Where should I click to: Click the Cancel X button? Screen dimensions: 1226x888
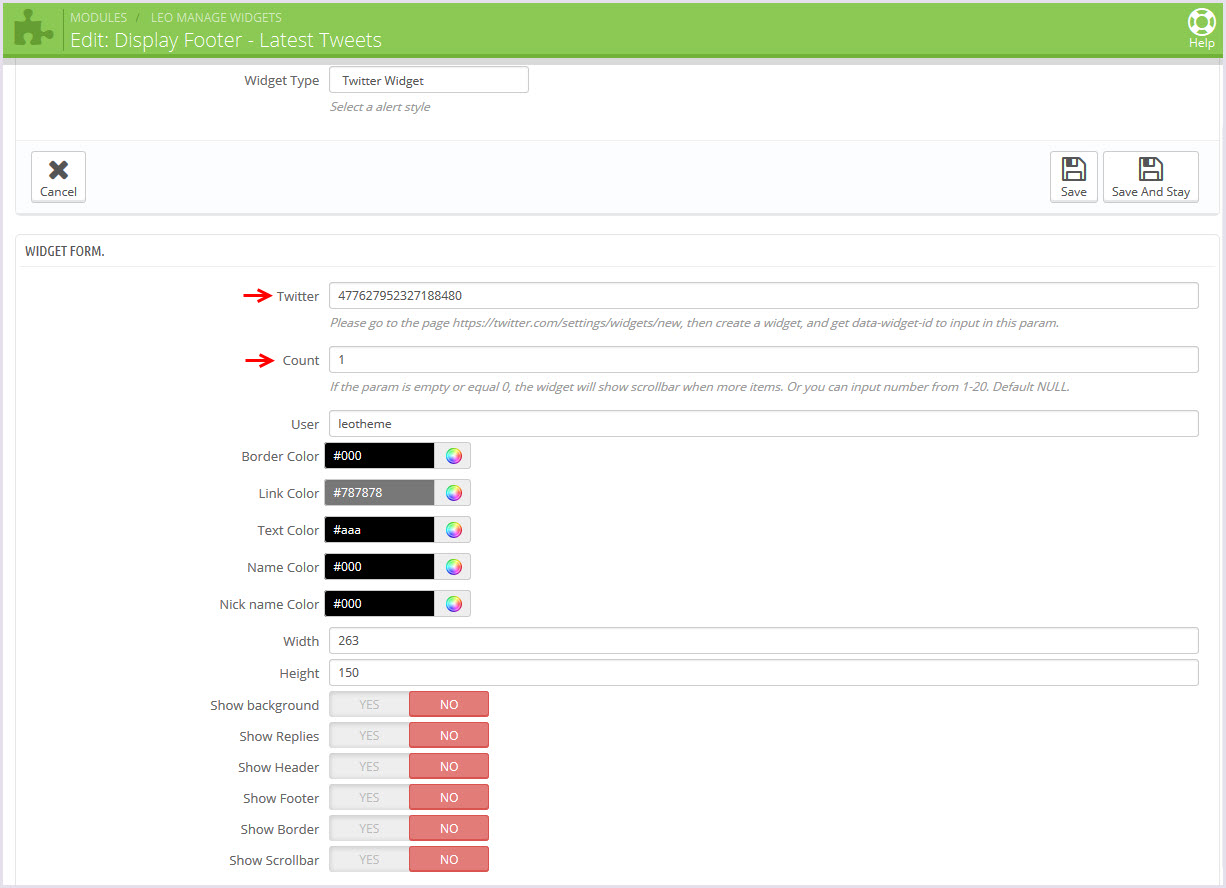(58, 177)
